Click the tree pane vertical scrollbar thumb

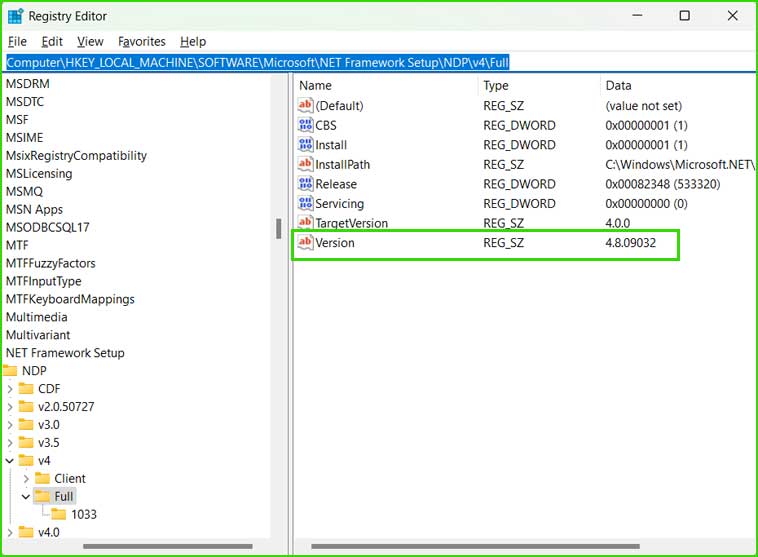click(x=278, y=229)
